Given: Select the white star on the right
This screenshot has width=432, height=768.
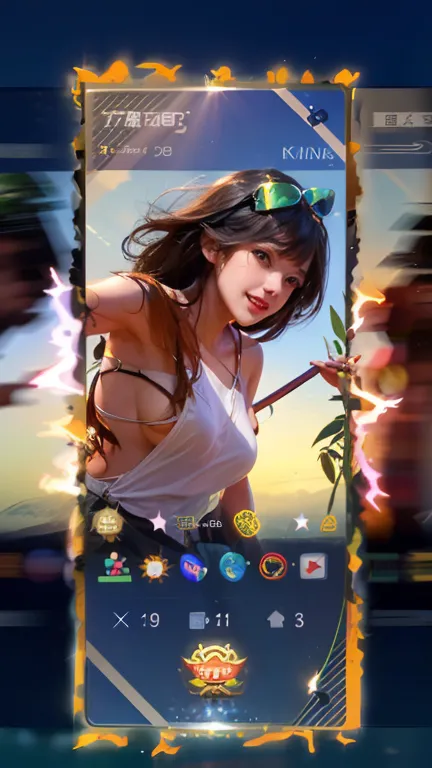Looking at the screenshot, I should point(301,522).
